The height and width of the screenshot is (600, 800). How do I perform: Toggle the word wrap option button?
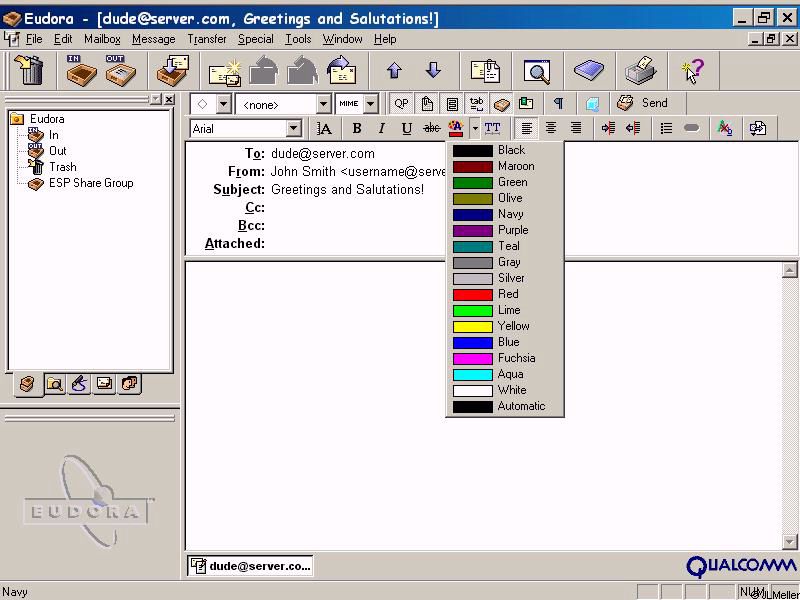(x=452, y=104)
